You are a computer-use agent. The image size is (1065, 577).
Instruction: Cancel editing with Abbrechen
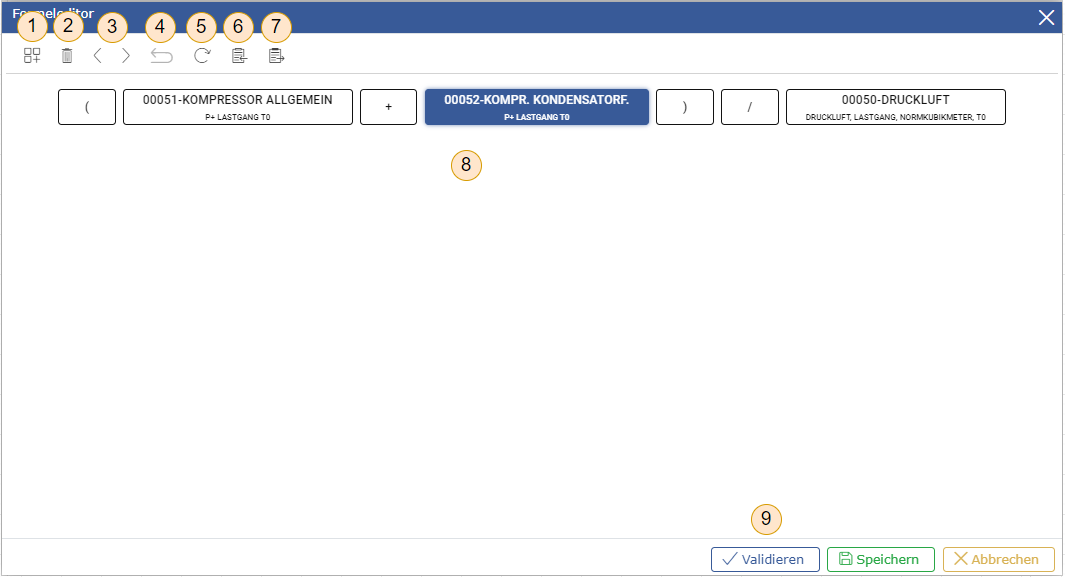click(998, 559)
